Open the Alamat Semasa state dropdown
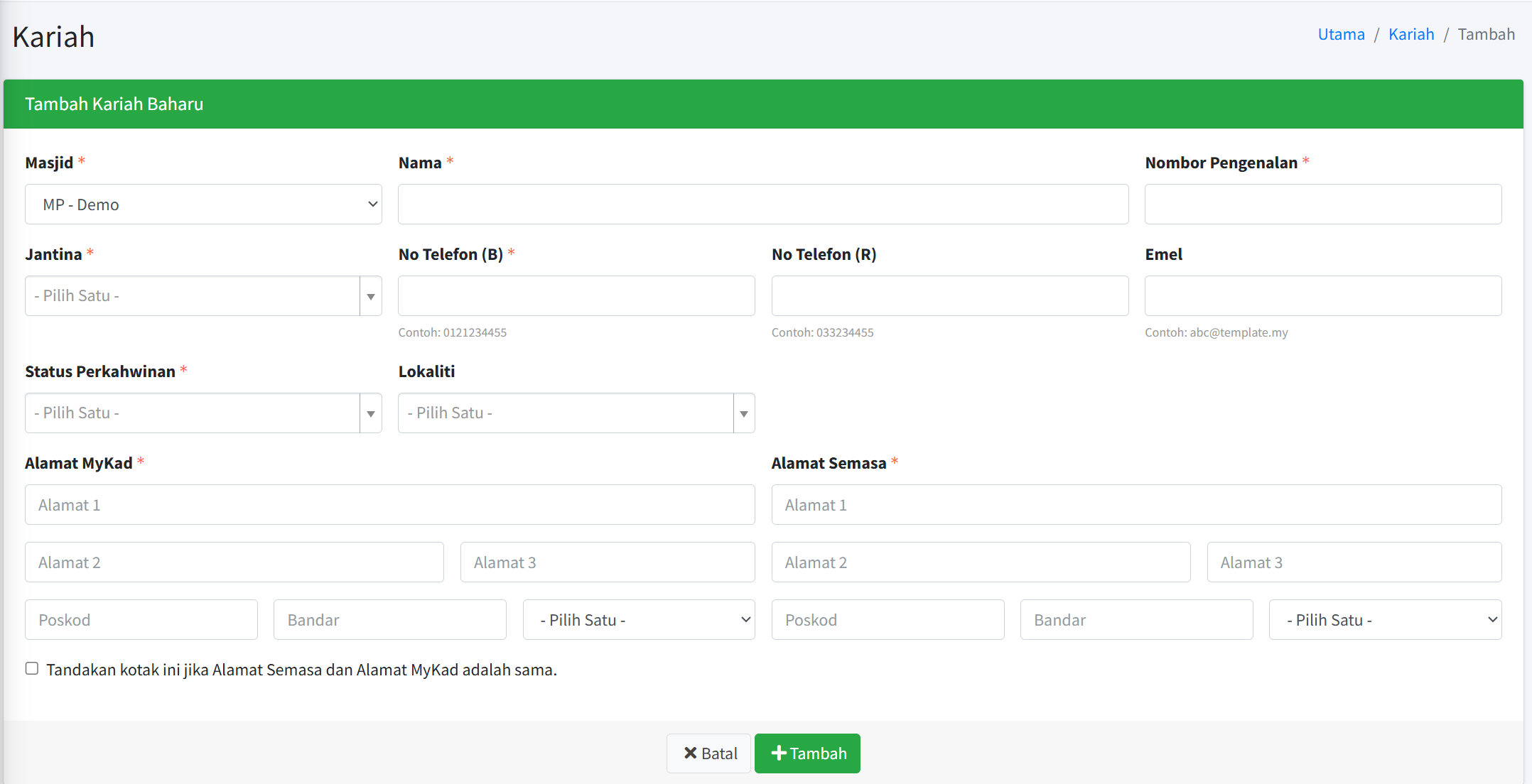The height and width of the screenshot is (784, 1532). 1385,620
